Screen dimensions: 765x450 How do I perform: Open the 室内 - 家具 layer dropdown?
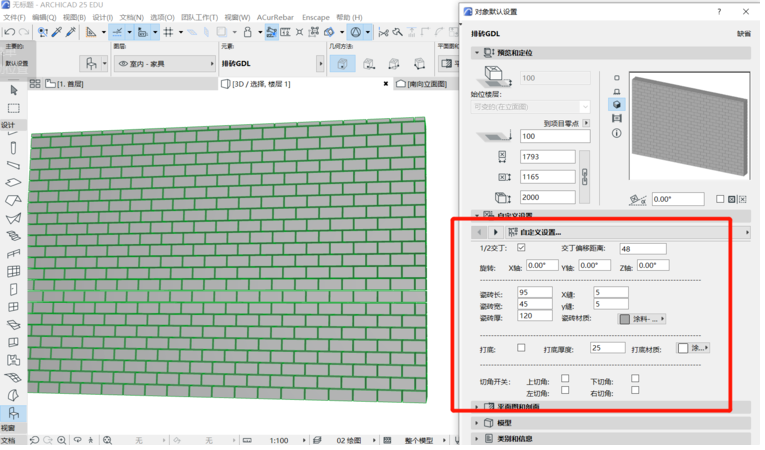pos(165,64)
